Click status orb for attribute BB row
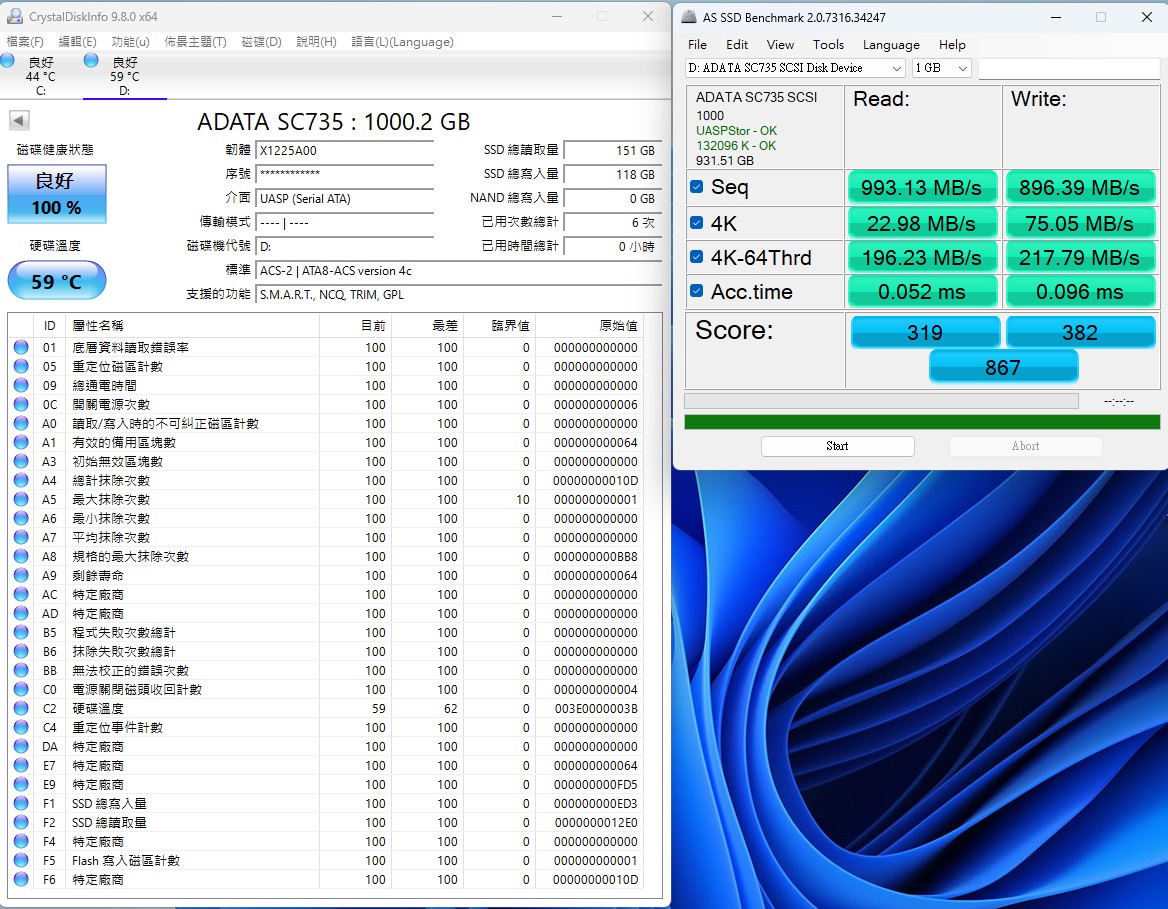This screenshot has height=909, width=1168. tap(21, 670)
